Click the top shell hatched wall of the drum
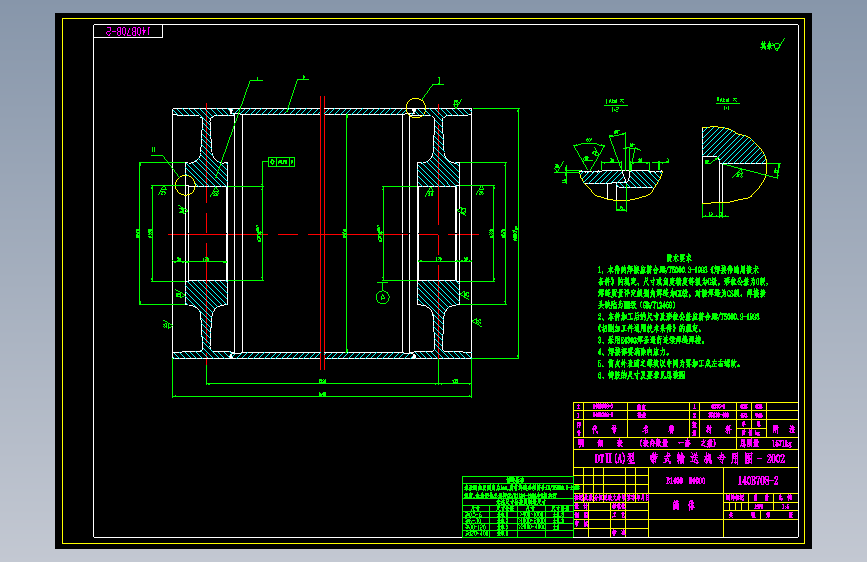Screen dimensions: 867x562 (x=322, y=112)
